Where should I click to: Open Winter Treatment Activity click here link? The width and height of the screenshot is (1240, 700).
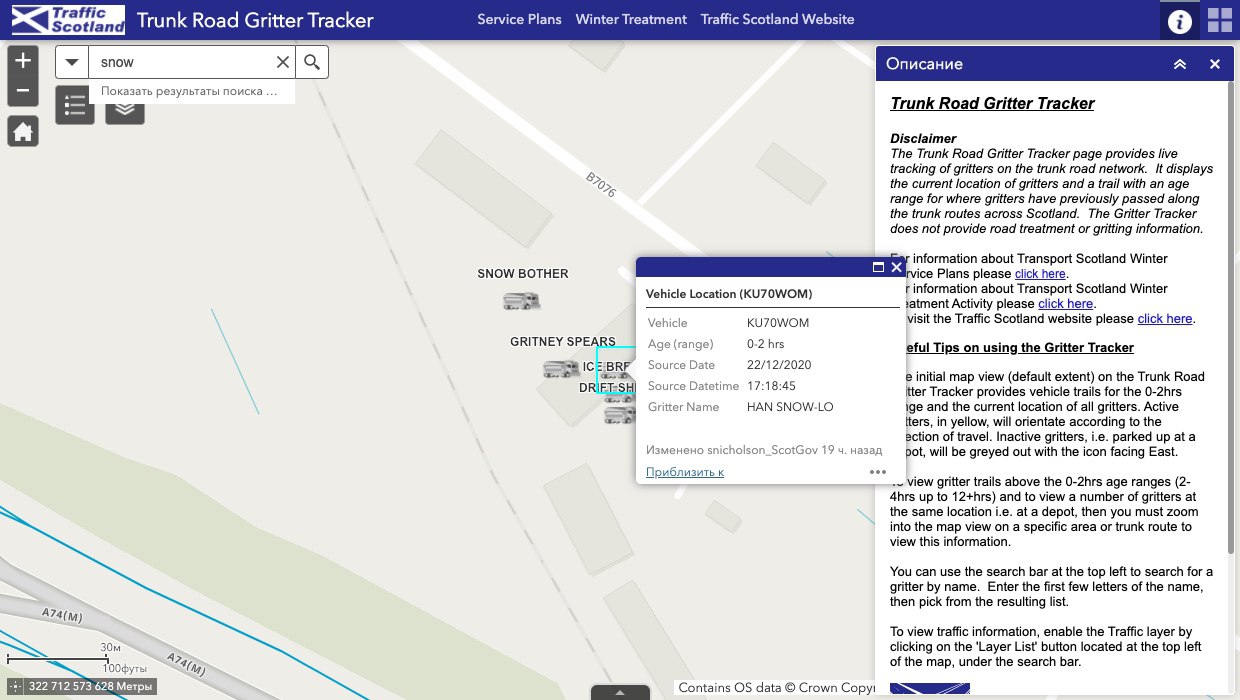pos(1066,303)
